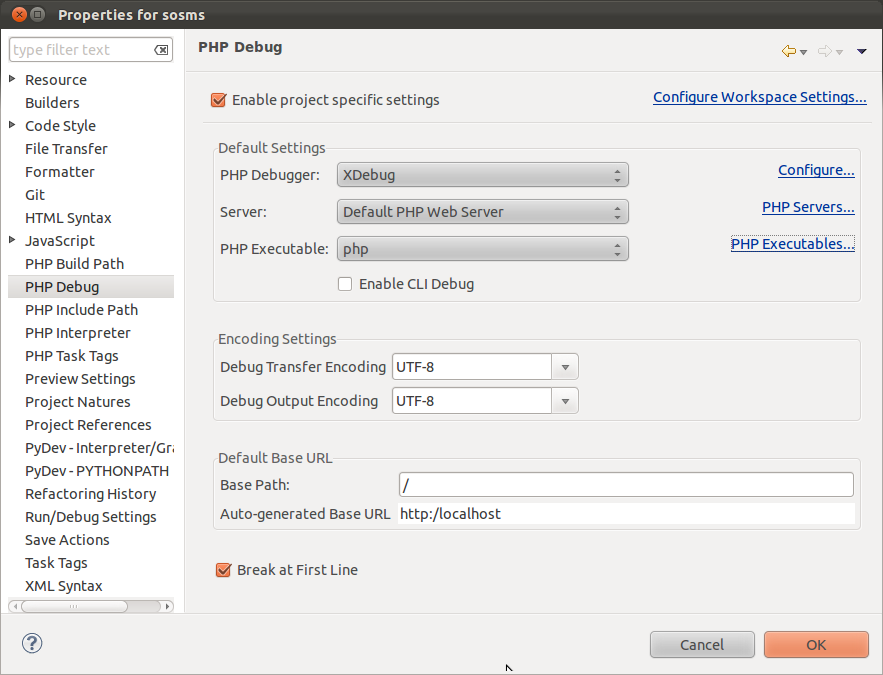Open the help question mark icon
Screen dimensions: 883x675
[x=32, y=643]
